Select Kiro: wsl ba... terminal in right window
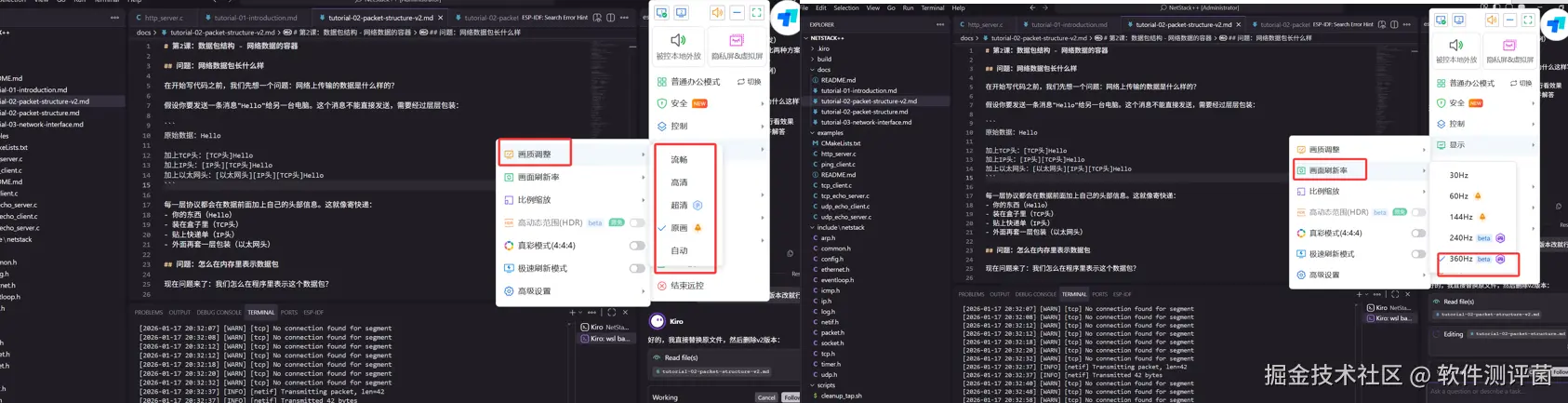This screenshot has width=1568, height=403. pos(1389,318)
